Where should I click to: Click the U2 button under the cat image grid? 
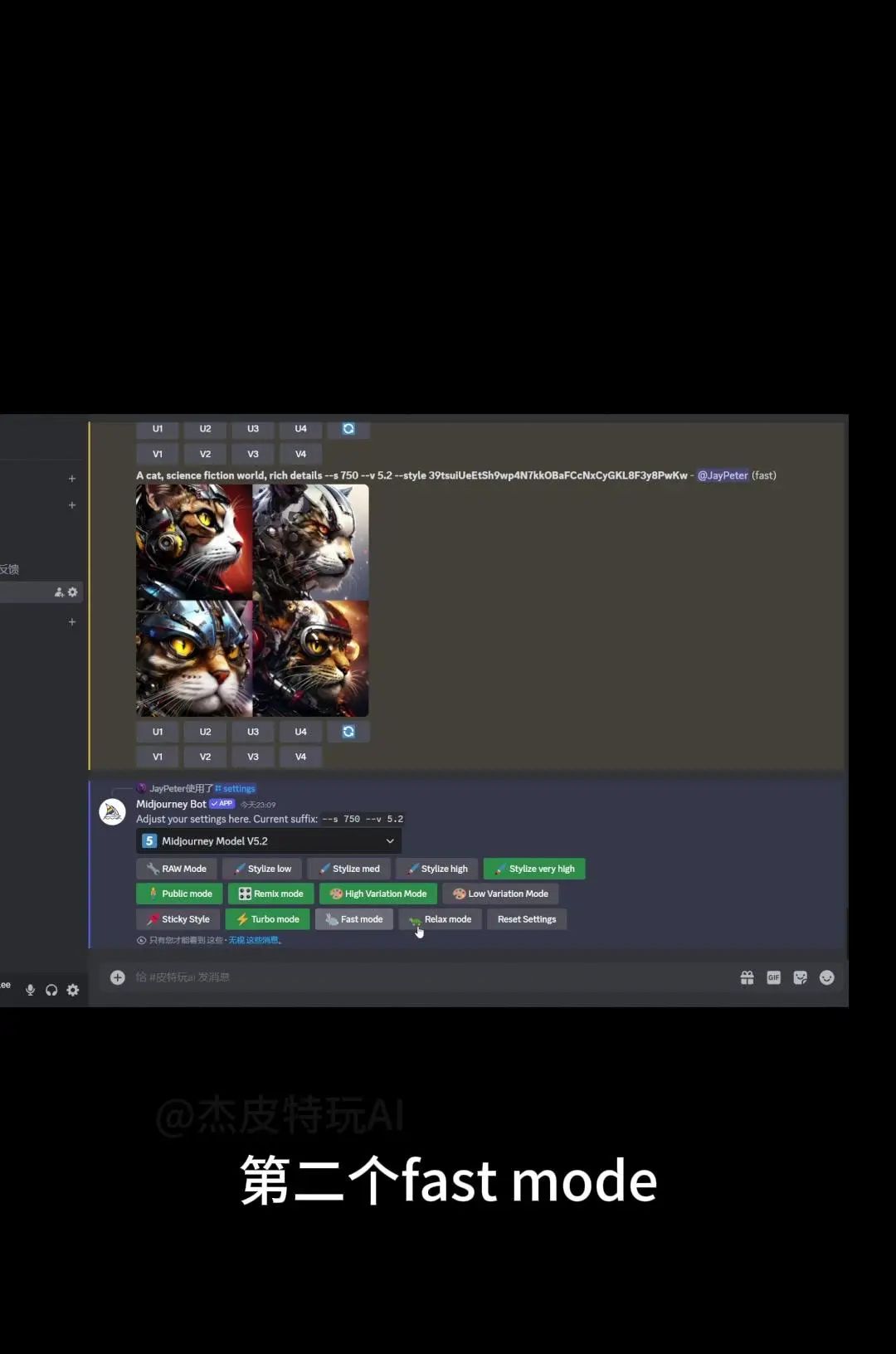click(205, 732)
